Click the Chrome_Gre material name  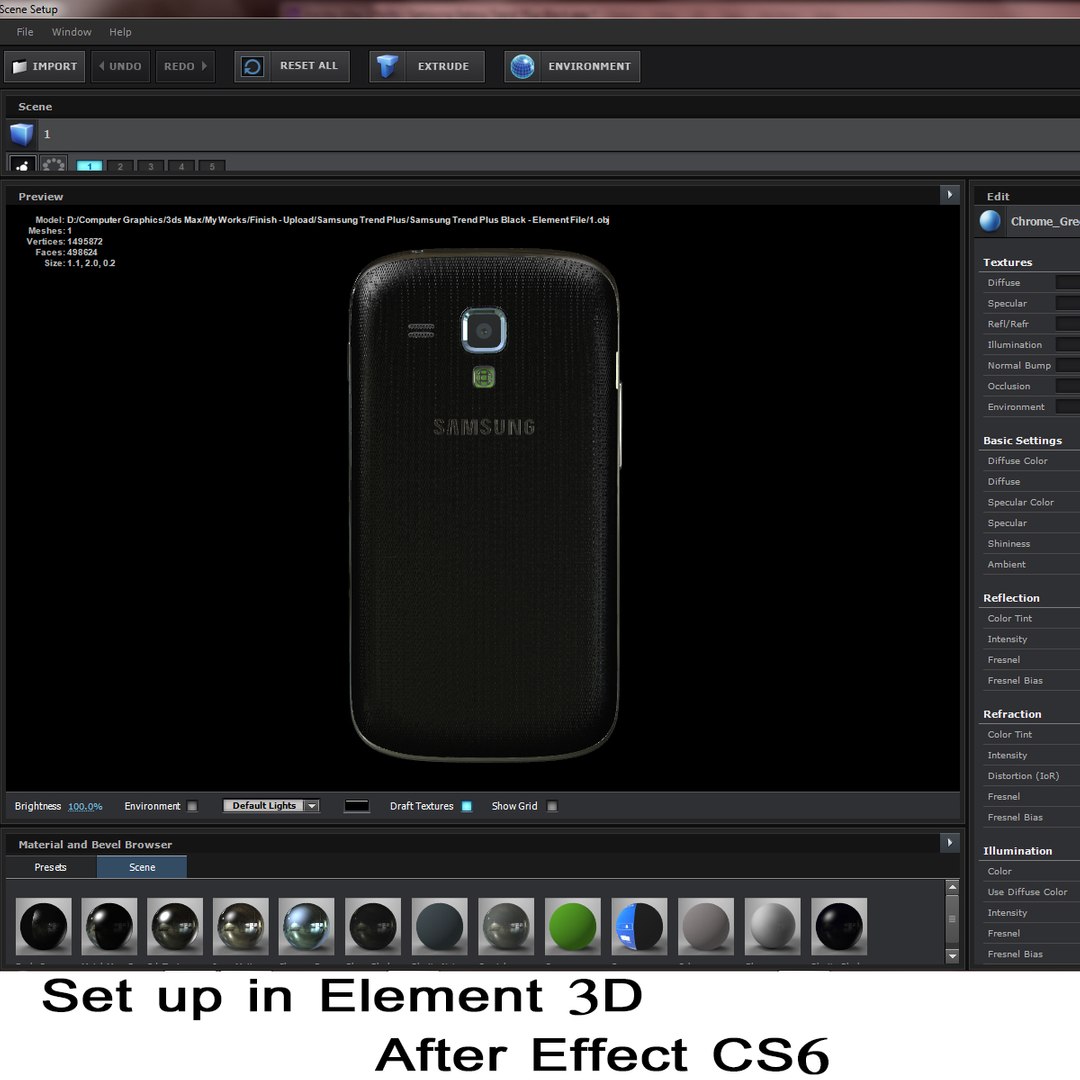(1045, 221)
